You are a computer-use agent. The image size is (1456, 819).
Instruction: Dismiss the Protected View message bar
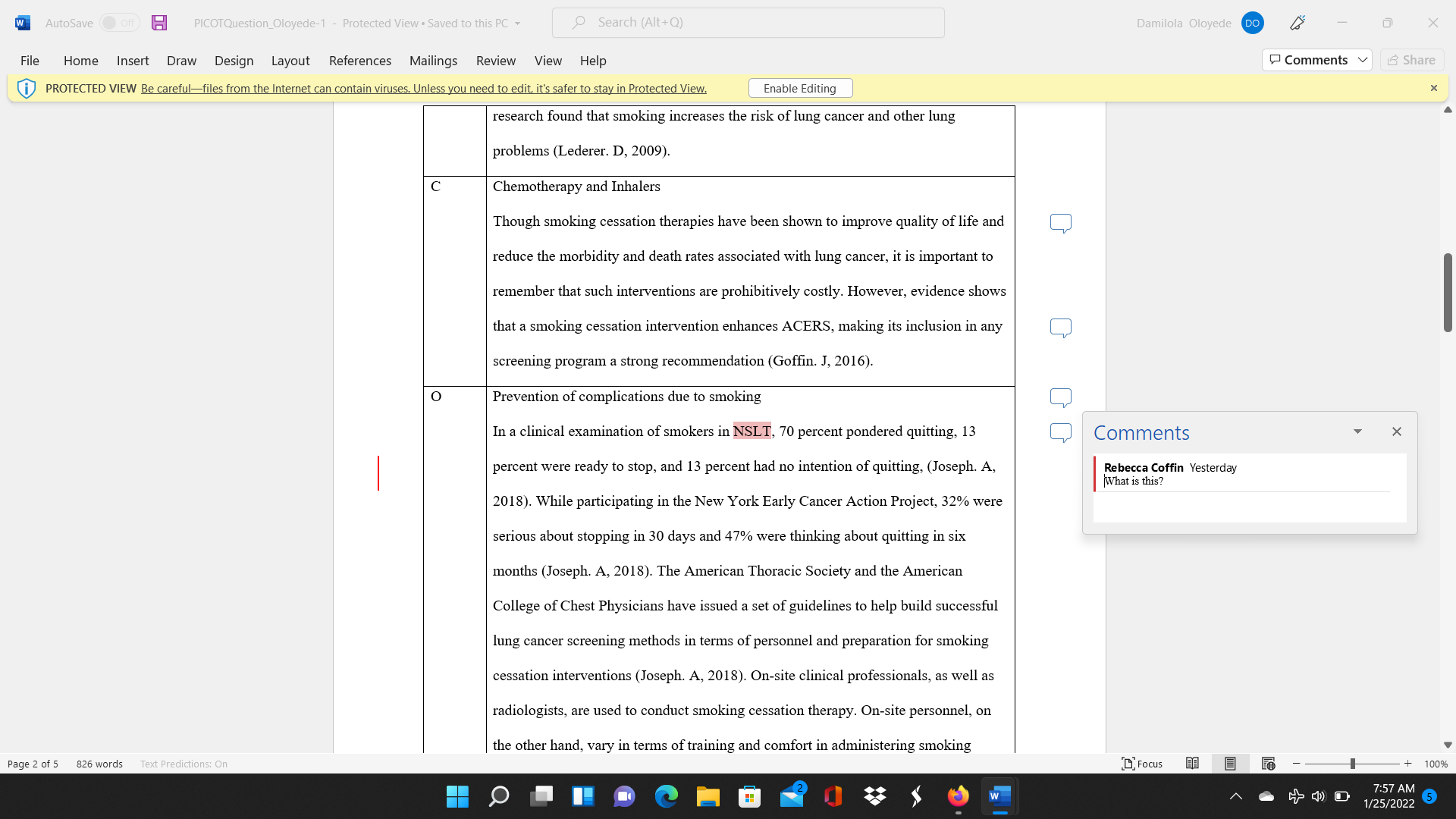[x=1433, y=88]
